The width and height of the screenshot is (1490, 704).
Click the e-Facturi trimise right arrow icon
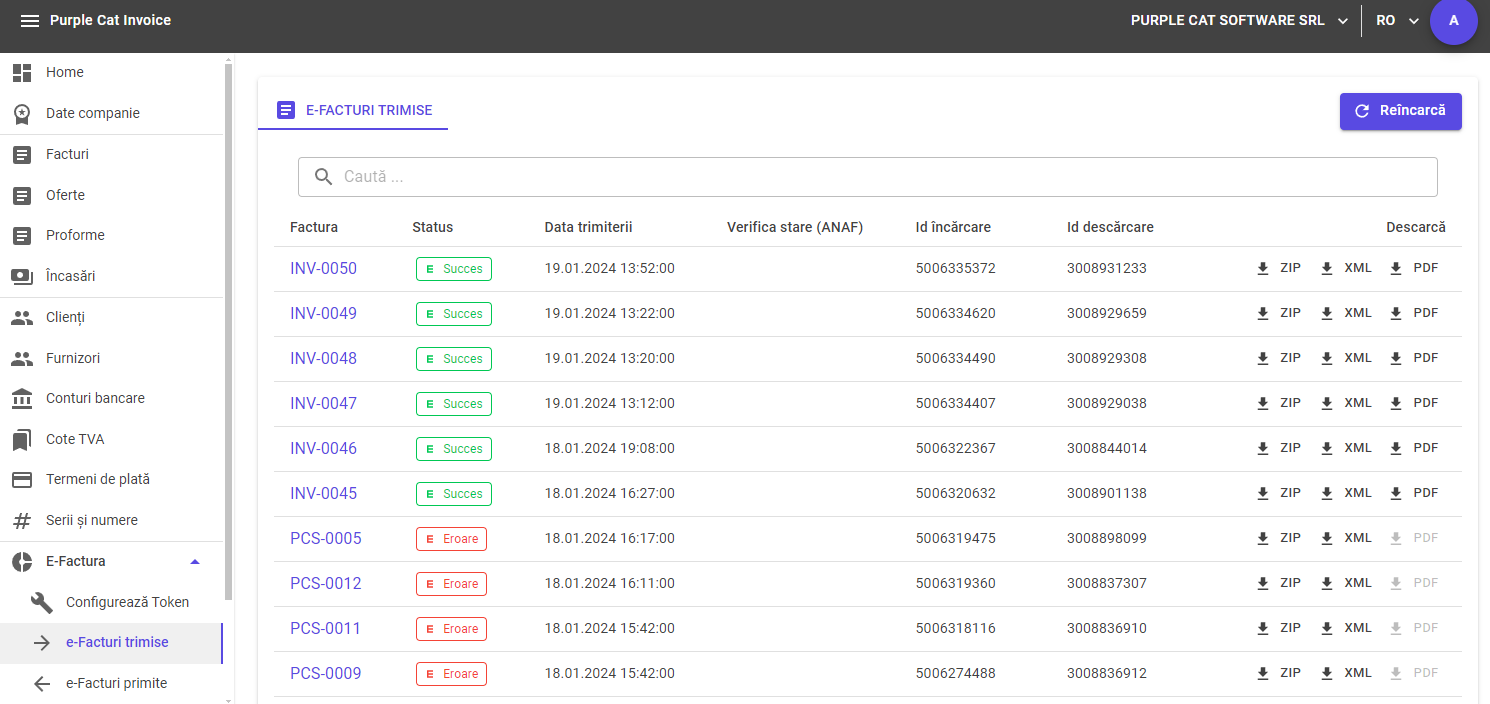(42, 643)
